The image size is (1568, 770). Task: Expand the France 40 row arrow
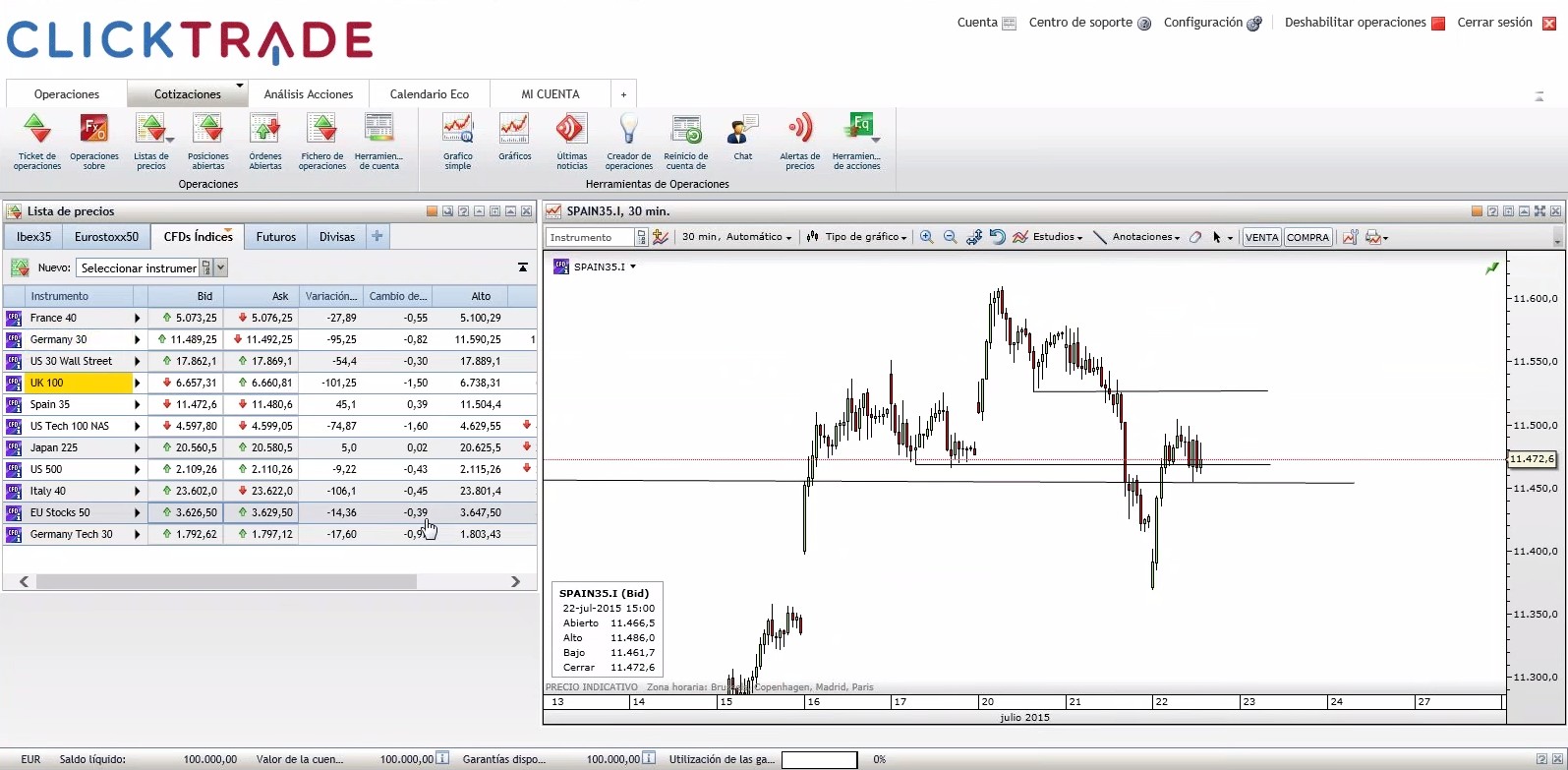coord(138,318)
